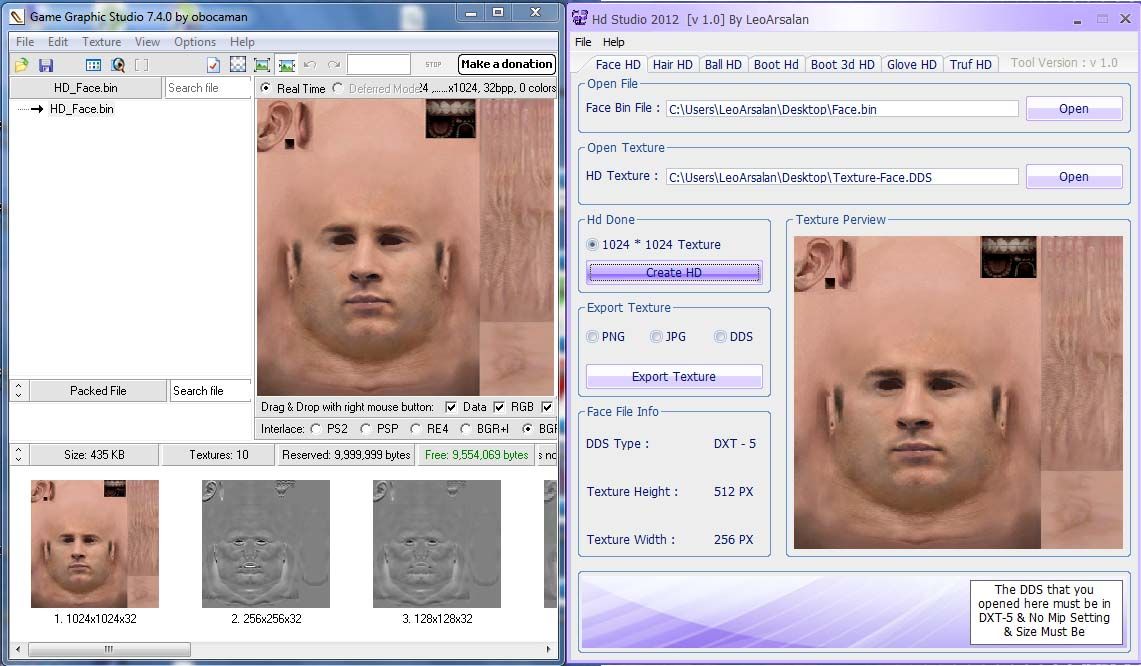Switch to the Boot 3d HD tab
This screenshot has width=1141, height=666.
click(842, 64)
